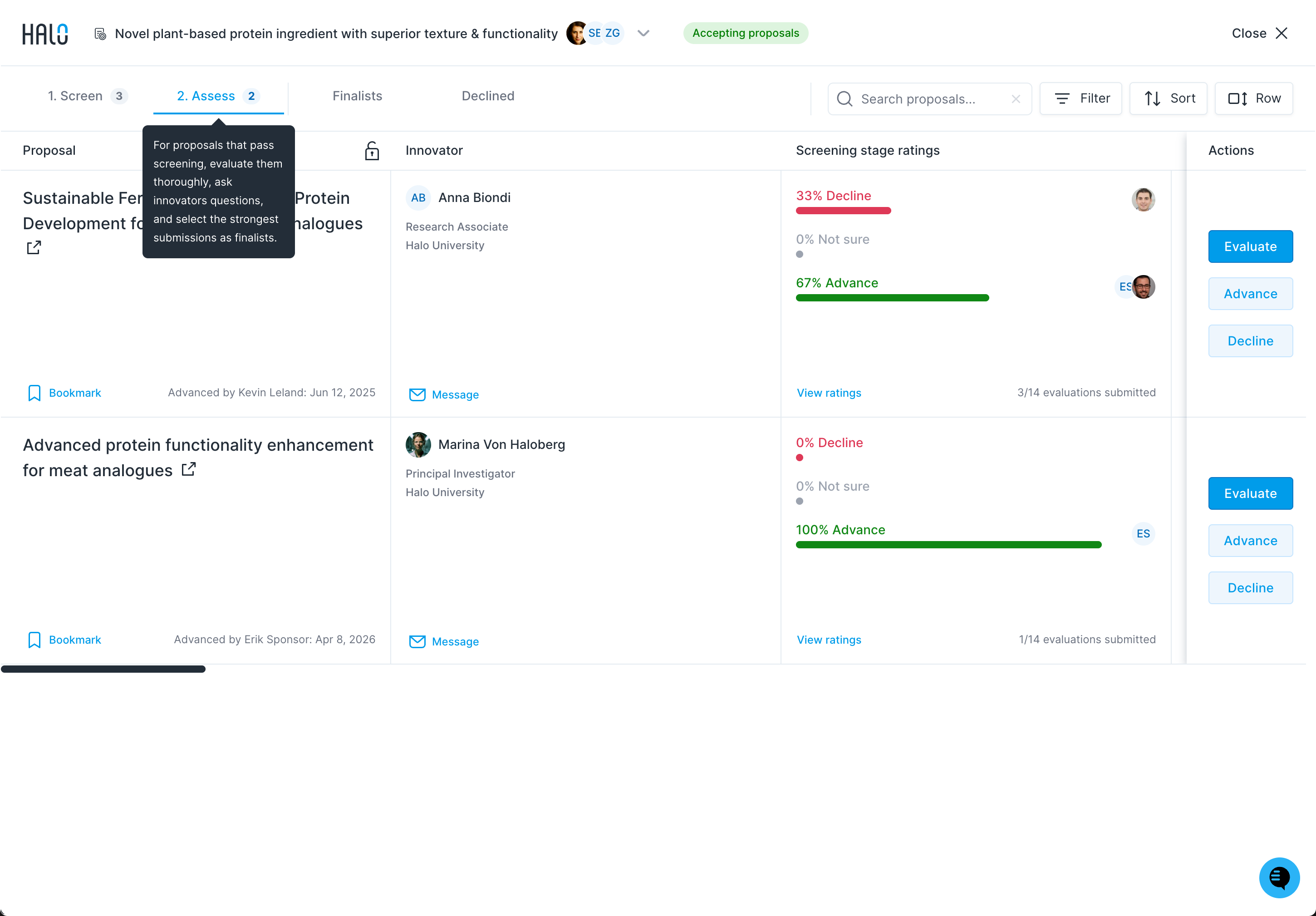1316x916 pixels.
Task: Click Marina Von Haloberg's profile photo
Action: pos(418,445)
